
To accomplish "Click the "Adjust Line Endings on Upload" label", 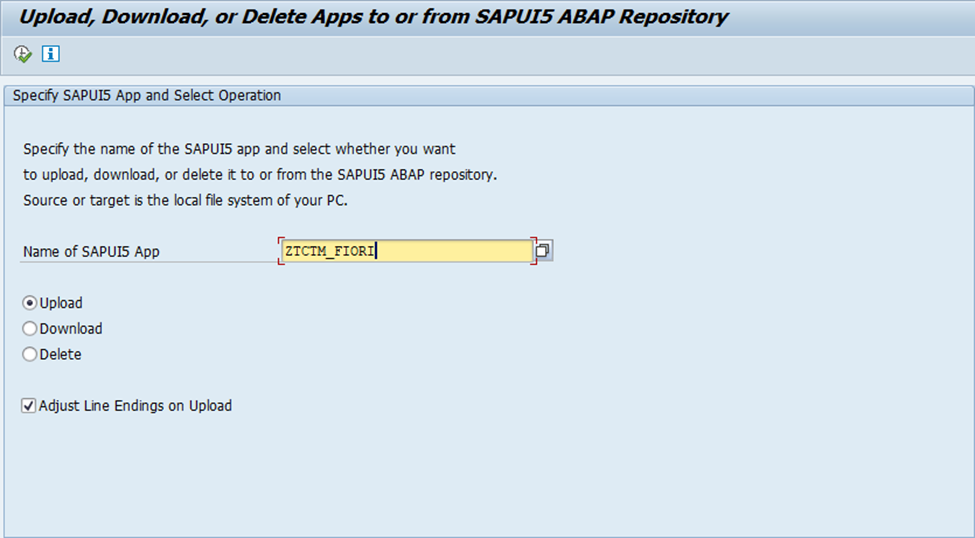I will point(135,406).
